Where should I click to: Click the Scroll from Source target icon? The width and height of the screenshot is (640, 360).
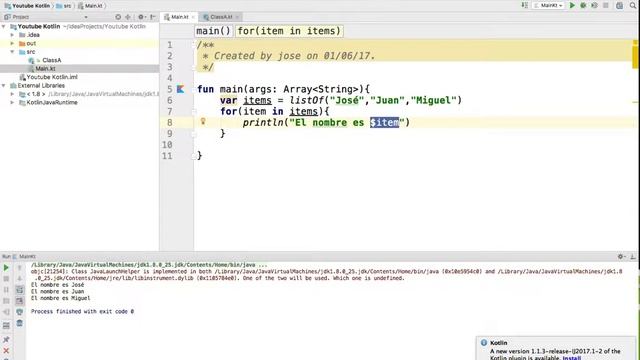coord(118,17)
